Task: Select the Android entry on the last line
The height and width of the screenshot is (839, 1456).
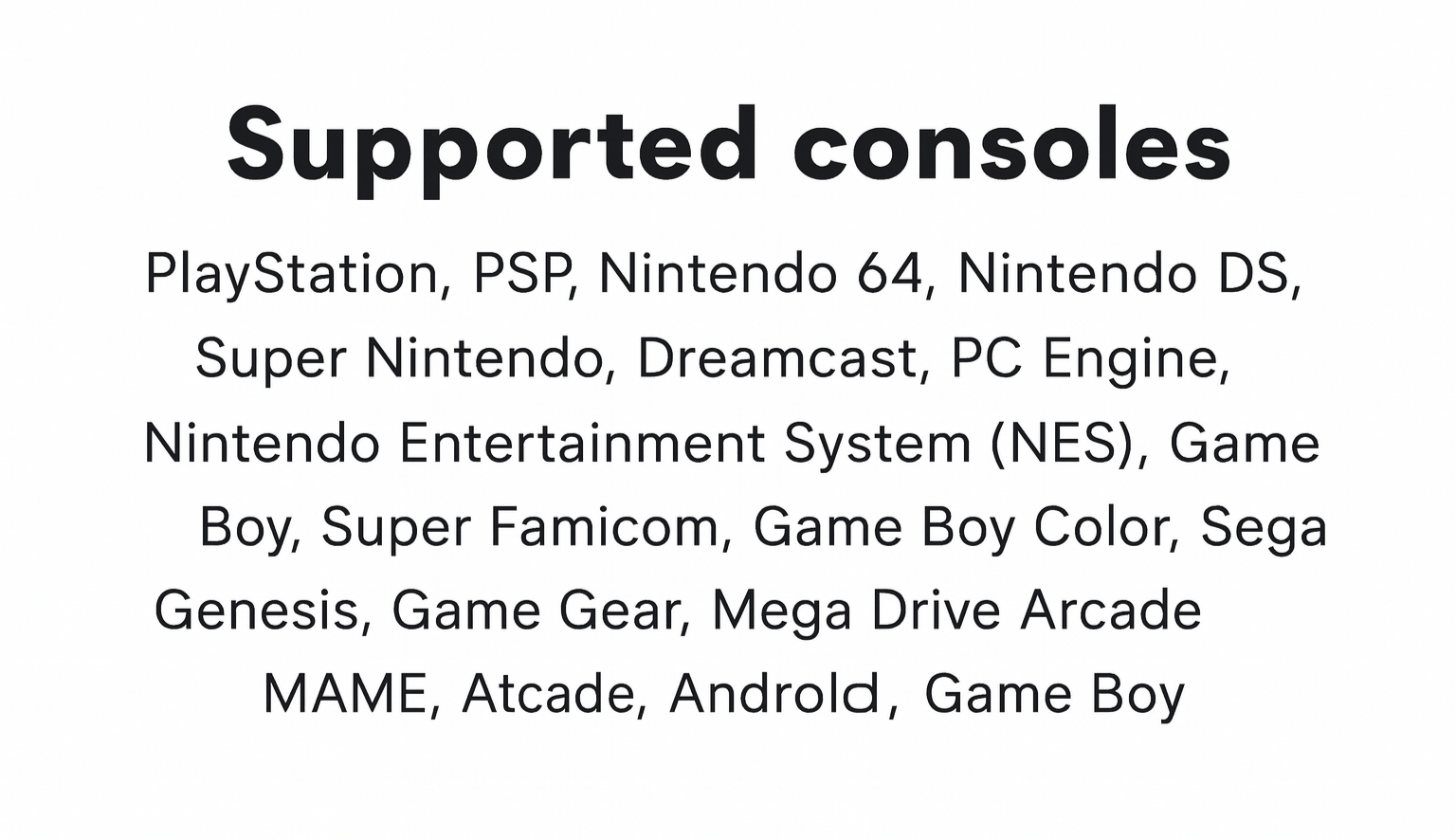Action: tap(775, 694)
